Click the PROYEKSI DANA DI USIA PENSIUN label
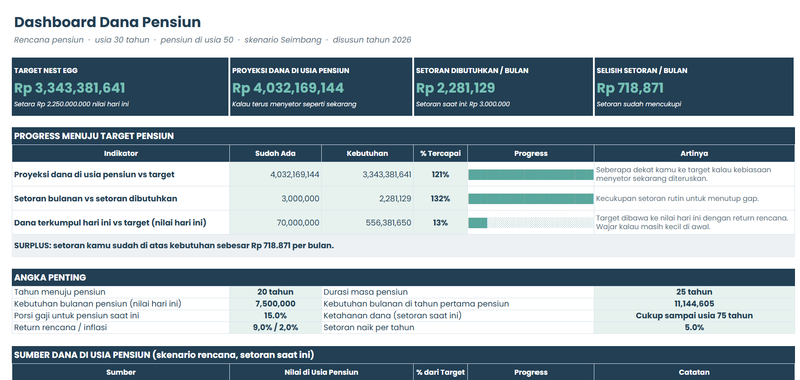The width and height of the screenshot is (800, 380). click(291, 71)
